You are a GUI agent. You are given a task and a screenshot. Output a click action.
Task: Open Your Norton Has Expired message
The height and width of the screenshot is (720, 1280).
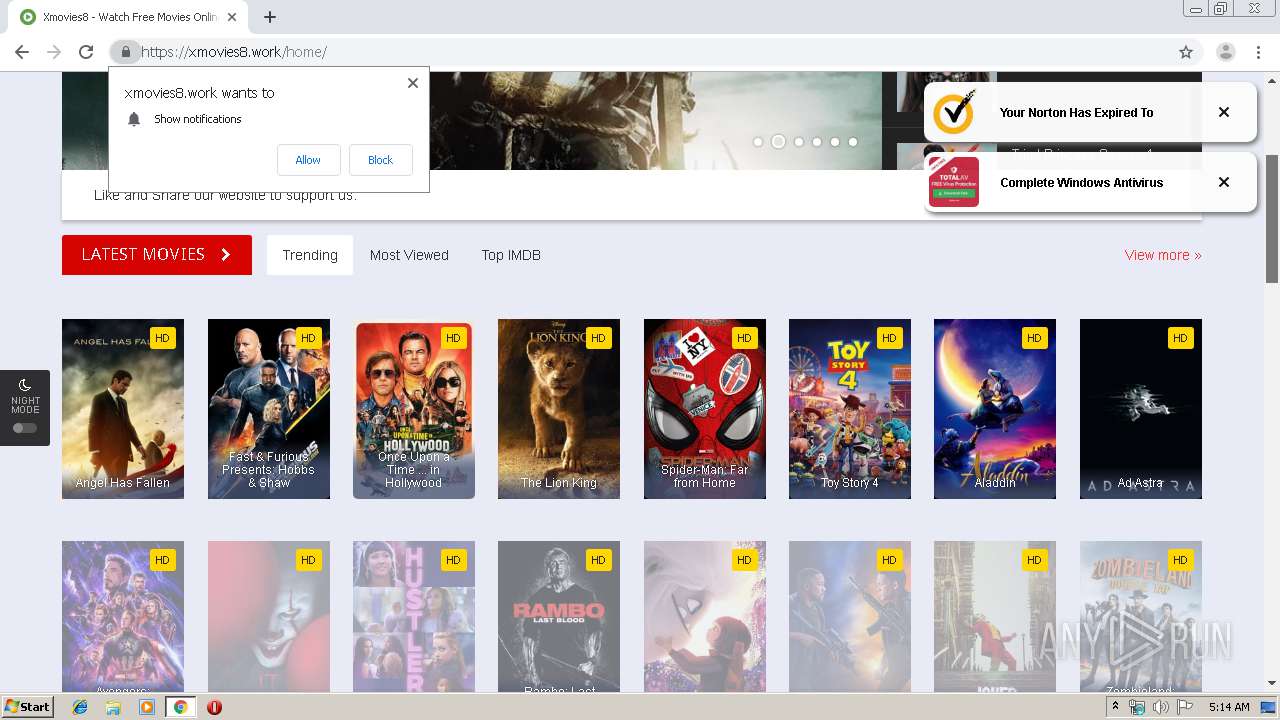(1076, 113)
